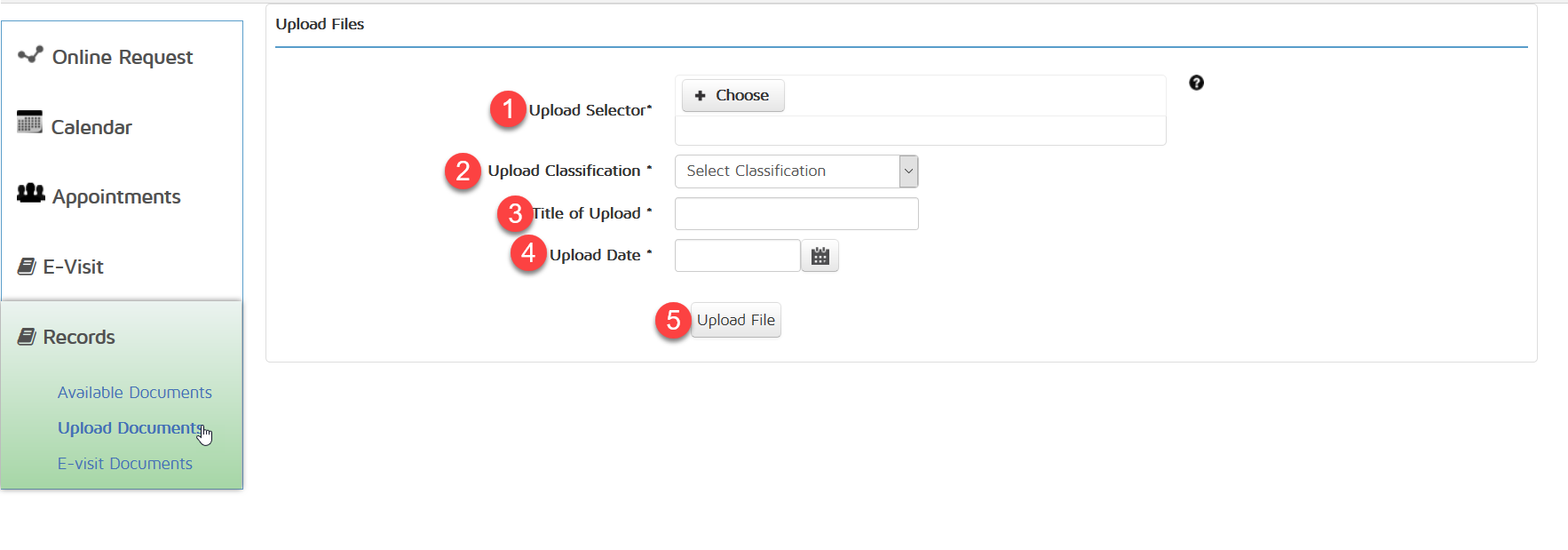This screenshot has height=550, width=1568.
Task: Select the Online Request menu label
Action: point(123,57)
